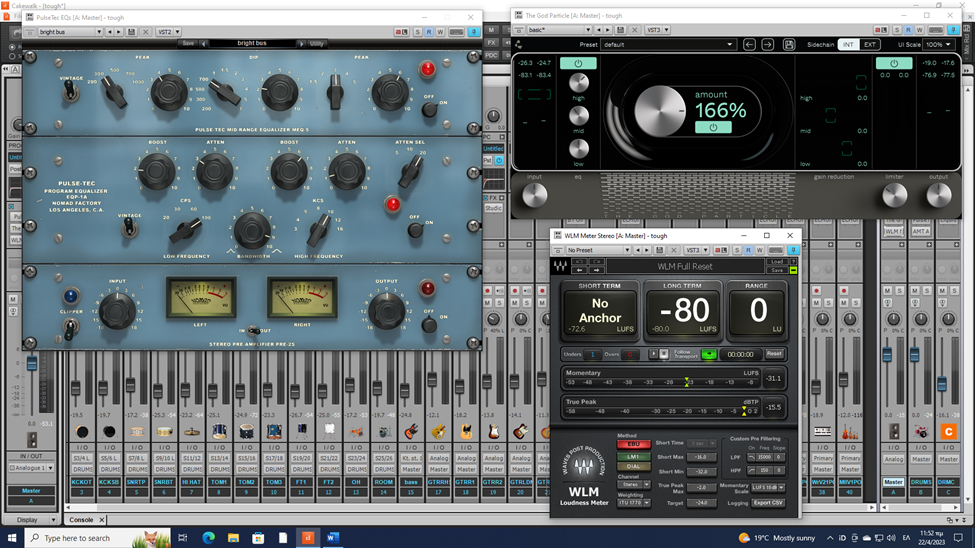
Task: Go to previous preset in God Particle
Action: click(749, 45)
